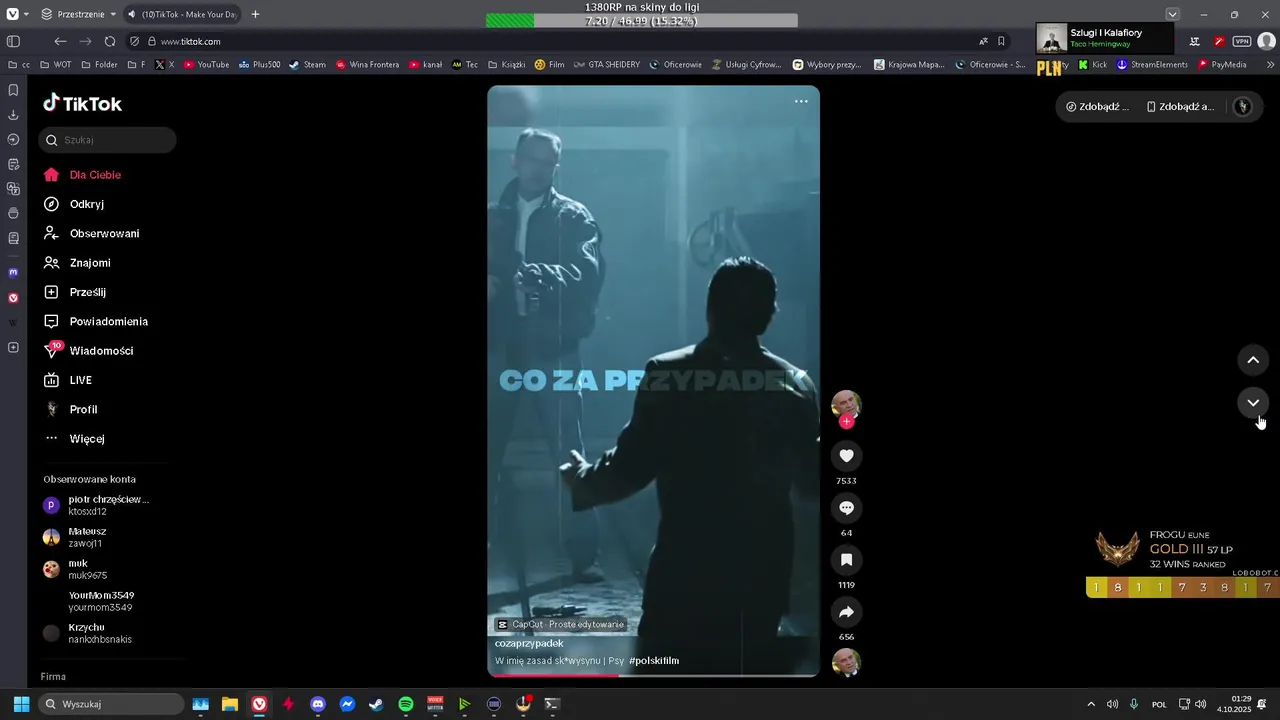Open the video's three-dot options menu

click(x=801, y=101)
